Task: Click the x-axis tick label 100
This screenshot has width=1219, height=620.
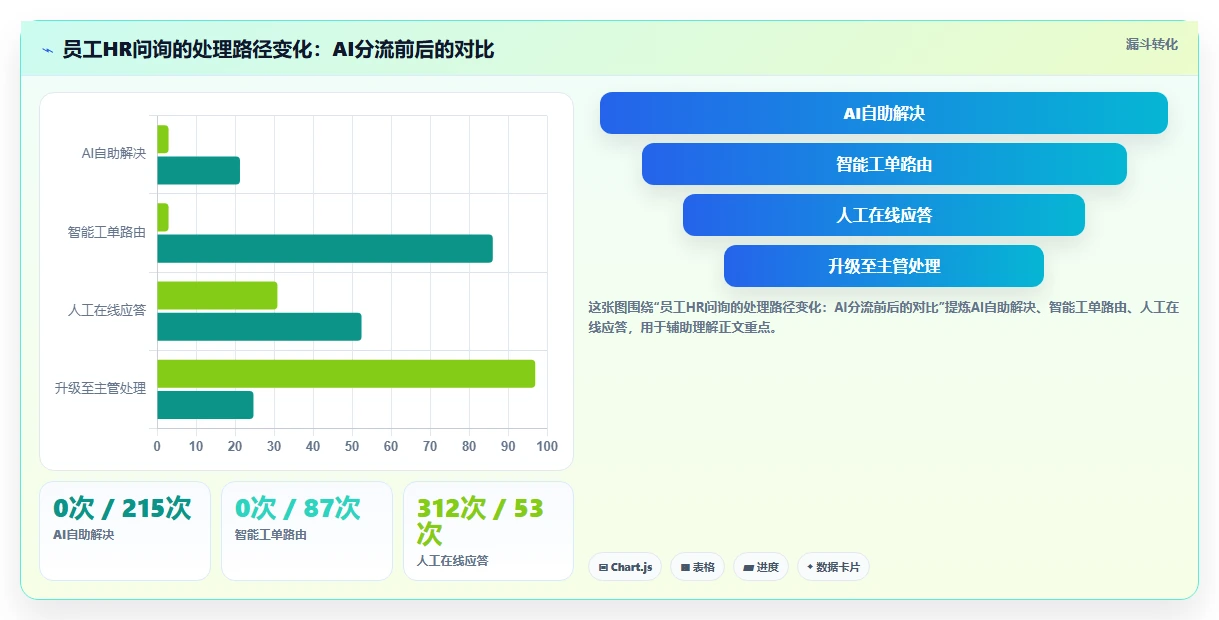Action: tap(547, 446)
